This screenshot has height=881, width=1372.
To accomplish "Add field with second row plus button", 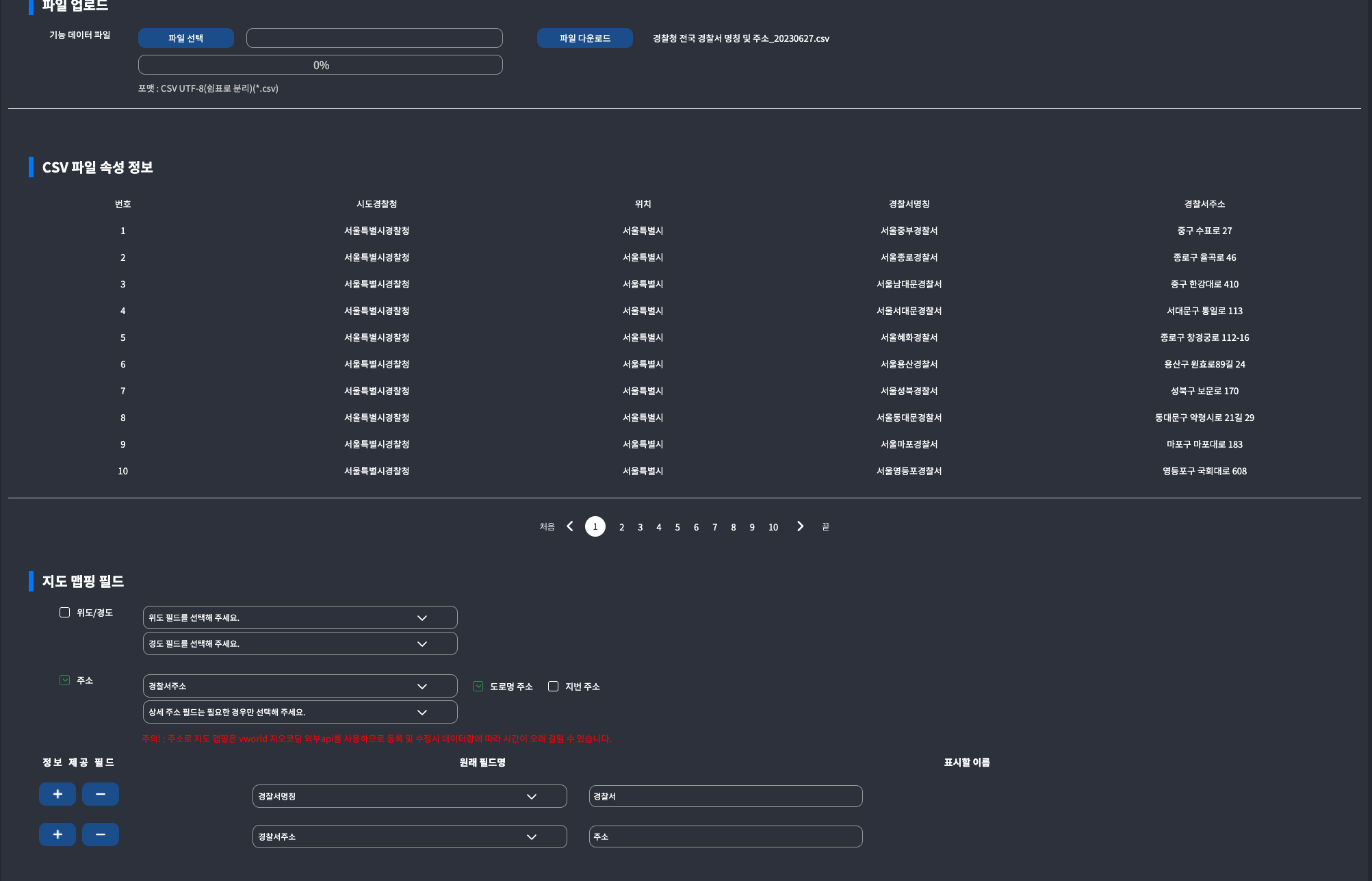I will [57, 834].
